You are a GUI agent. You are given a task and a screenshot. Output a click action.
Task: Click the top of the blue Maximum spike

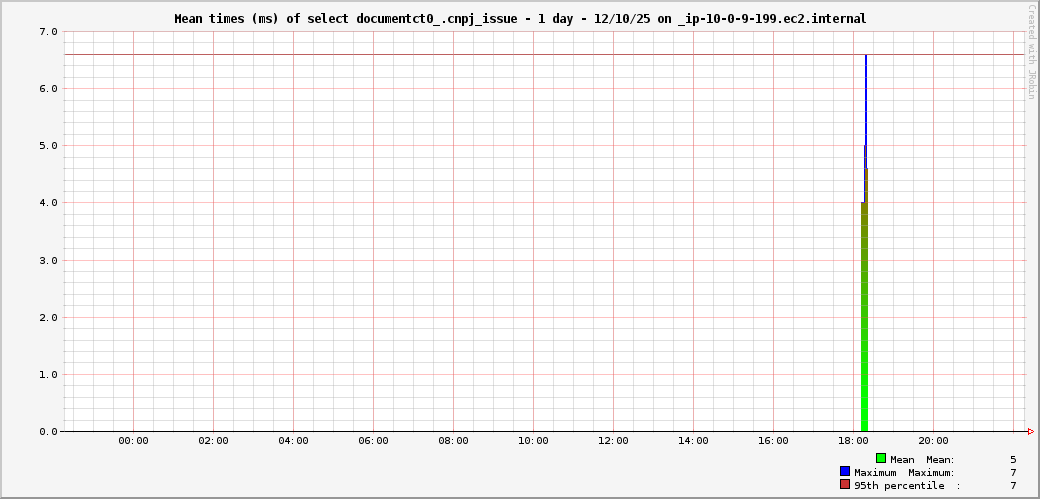pos(866,57)
